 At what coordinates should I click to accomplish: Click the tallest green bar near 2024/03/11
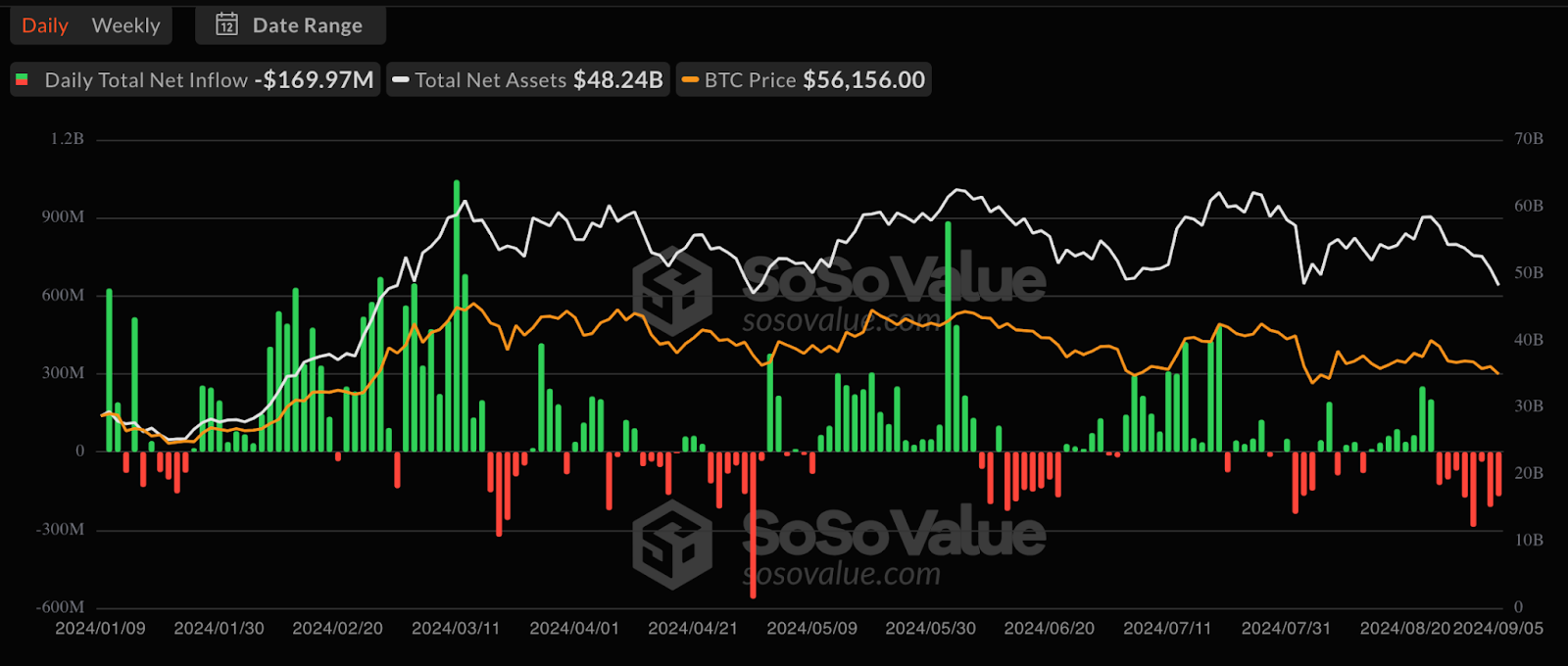(457, 315)
